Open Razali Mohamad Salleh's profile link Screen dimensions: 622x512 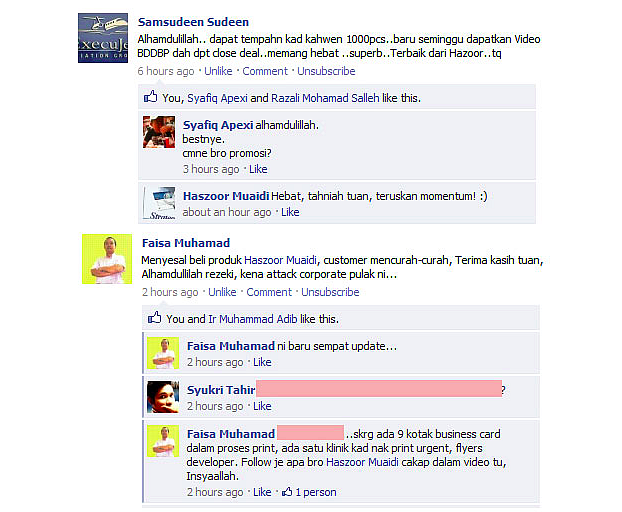pyautogui.click(x=325, y=98)
